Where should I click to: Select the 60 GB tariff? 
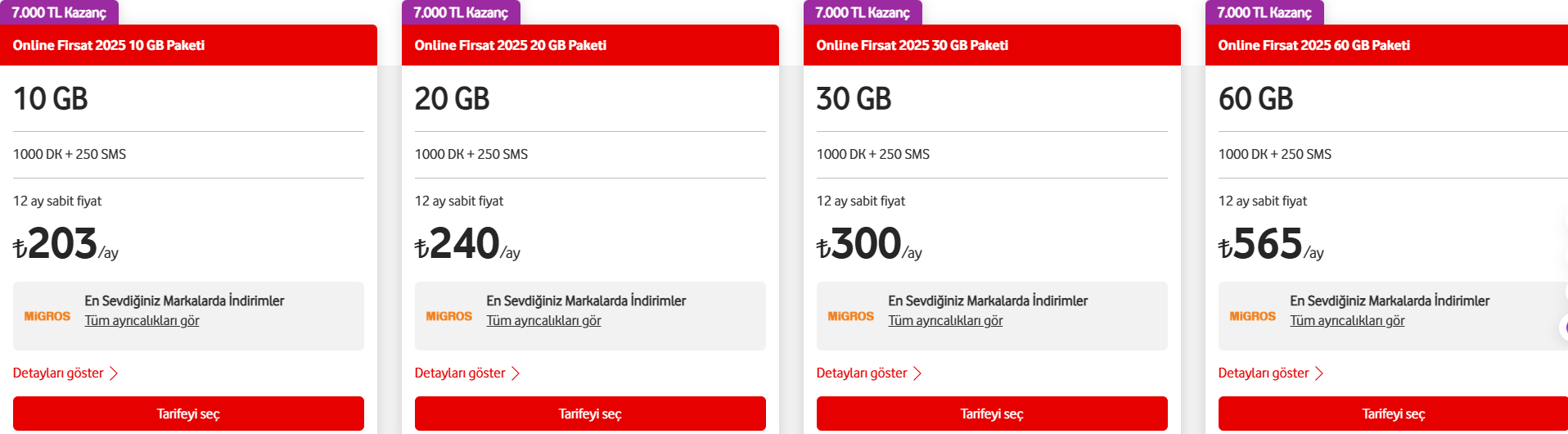[x=1393, y=414]
